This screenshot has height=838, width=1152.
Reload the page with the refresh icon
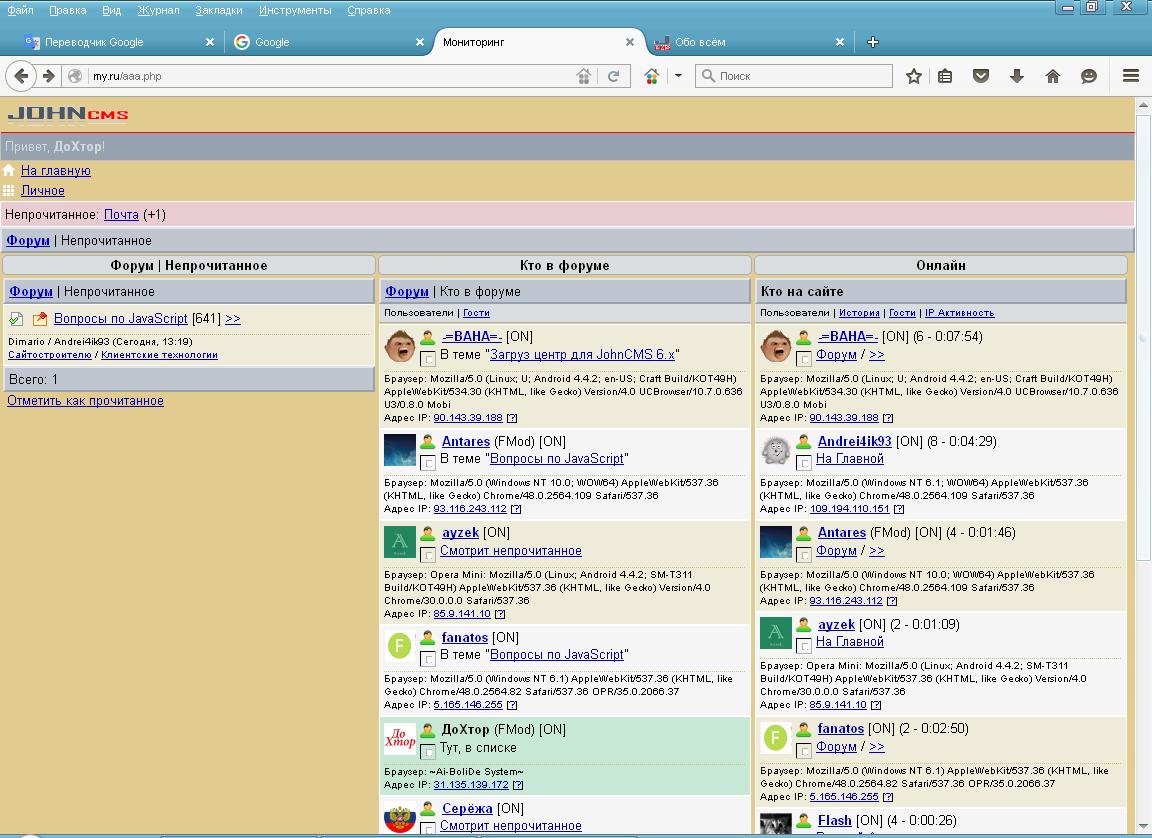pos(614,76)
